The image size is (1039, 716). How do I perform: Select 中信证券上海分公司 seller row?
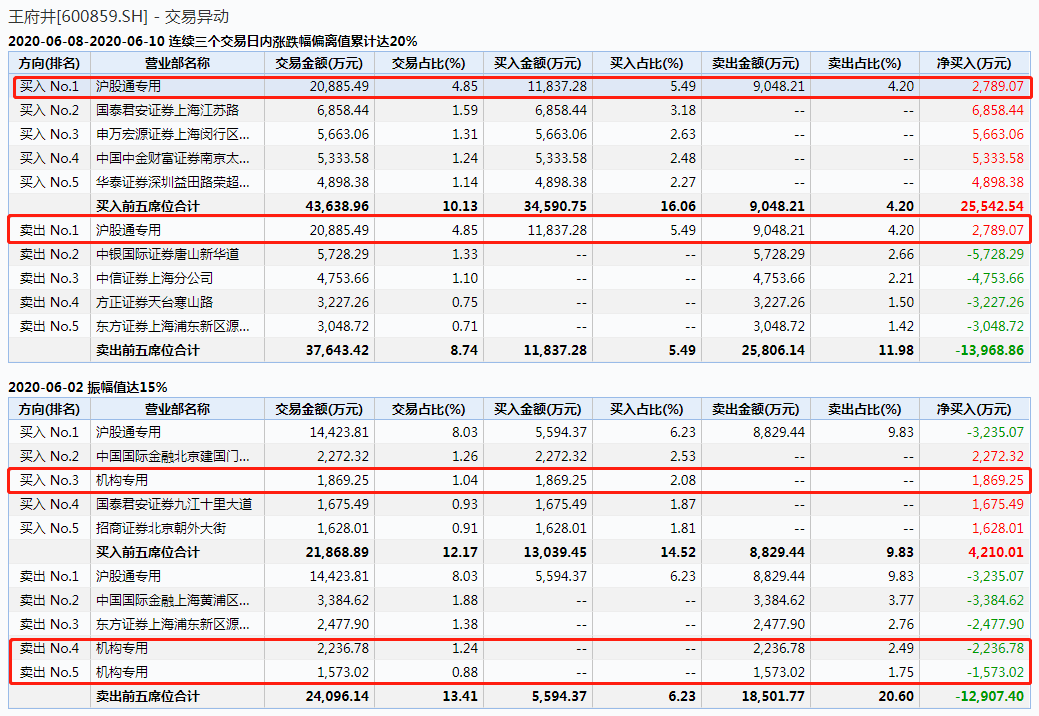[x=154, y=278]
